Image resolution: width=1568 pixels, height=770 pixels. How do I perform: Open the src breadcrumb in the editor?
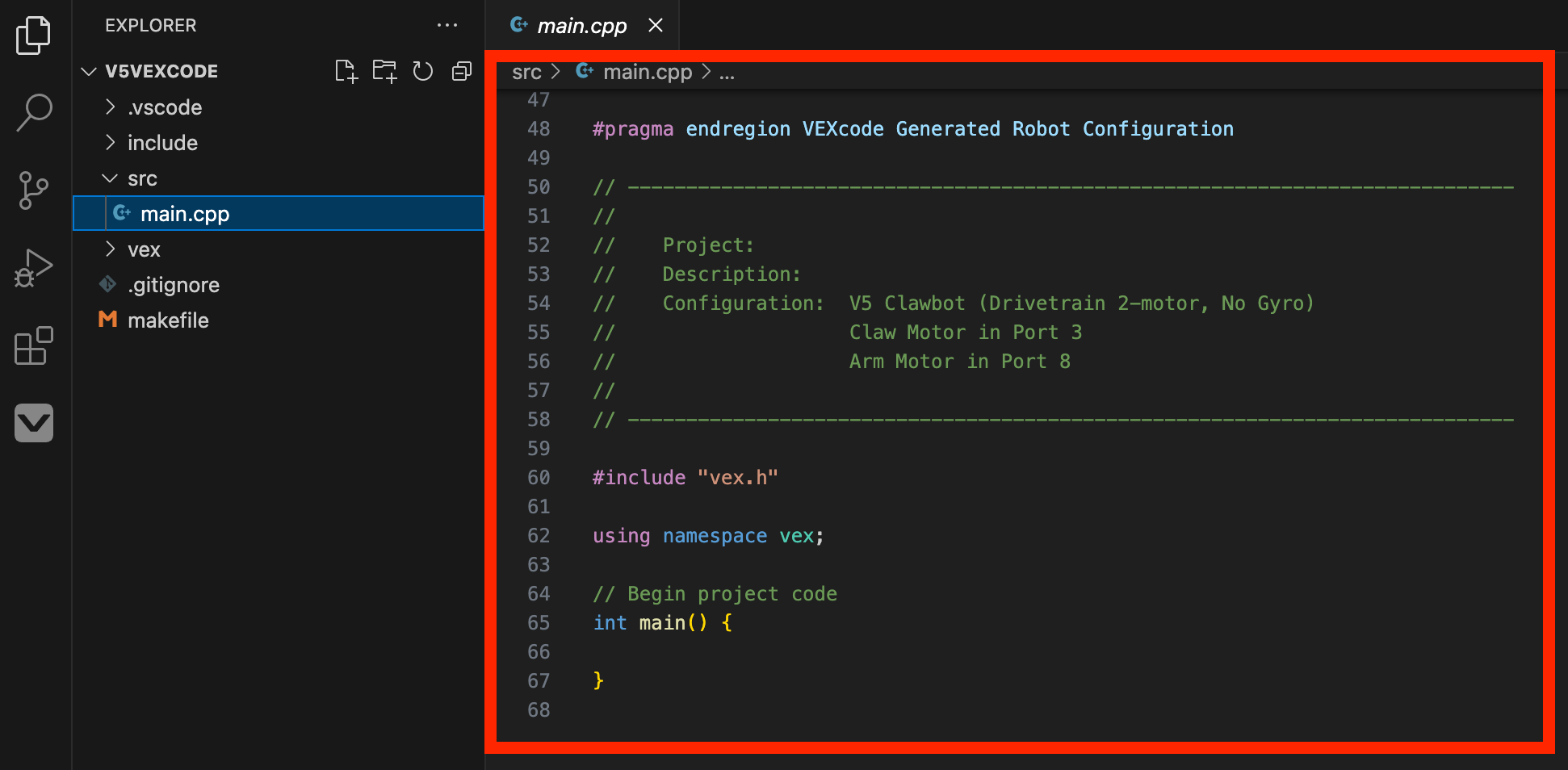[526, 71]
